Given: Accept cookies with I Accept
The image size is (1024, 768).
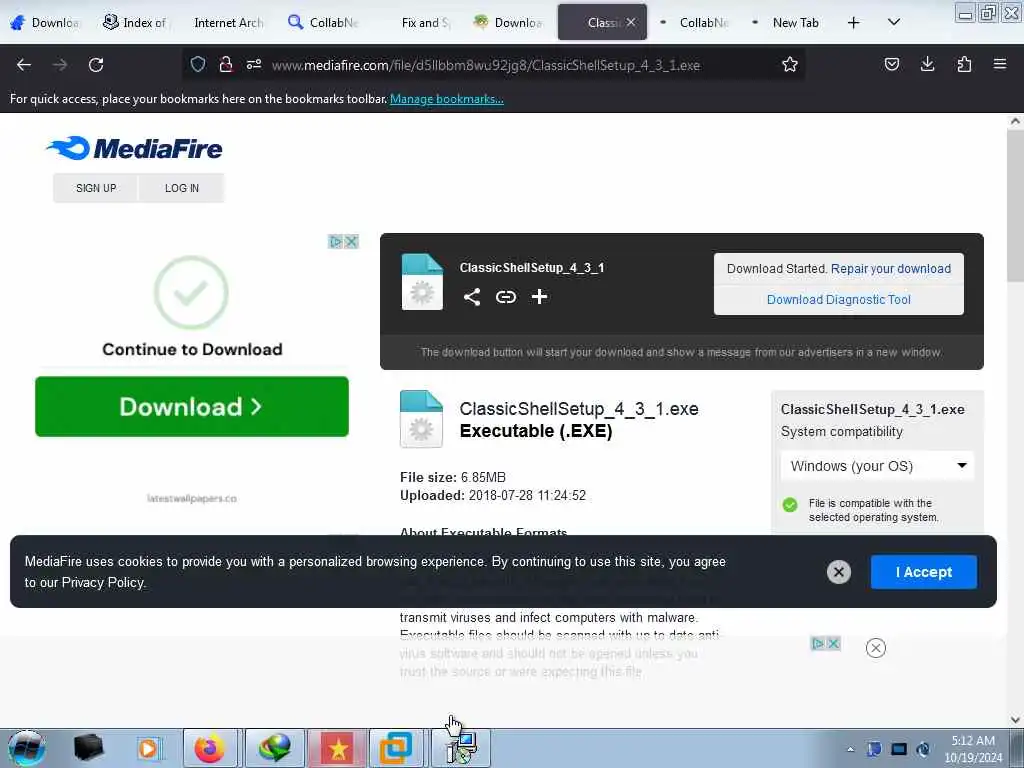Looking at the screenshot, I should (x=923, y=572).
